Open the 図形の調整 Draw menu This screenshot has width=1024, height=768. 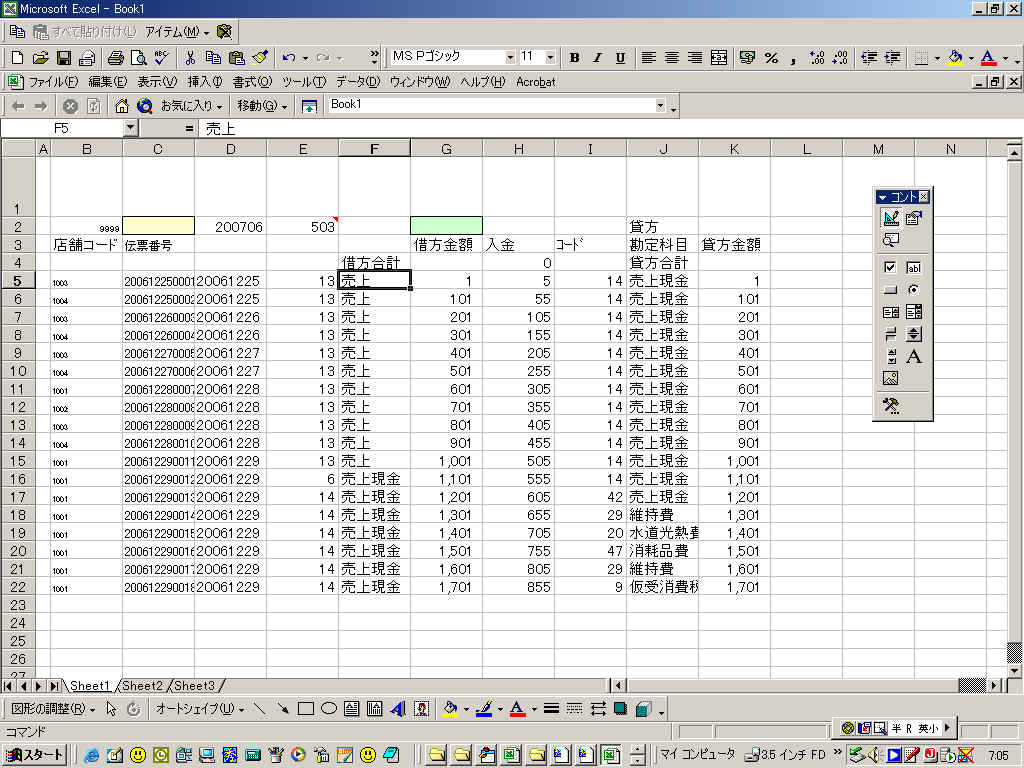point(52,709)
